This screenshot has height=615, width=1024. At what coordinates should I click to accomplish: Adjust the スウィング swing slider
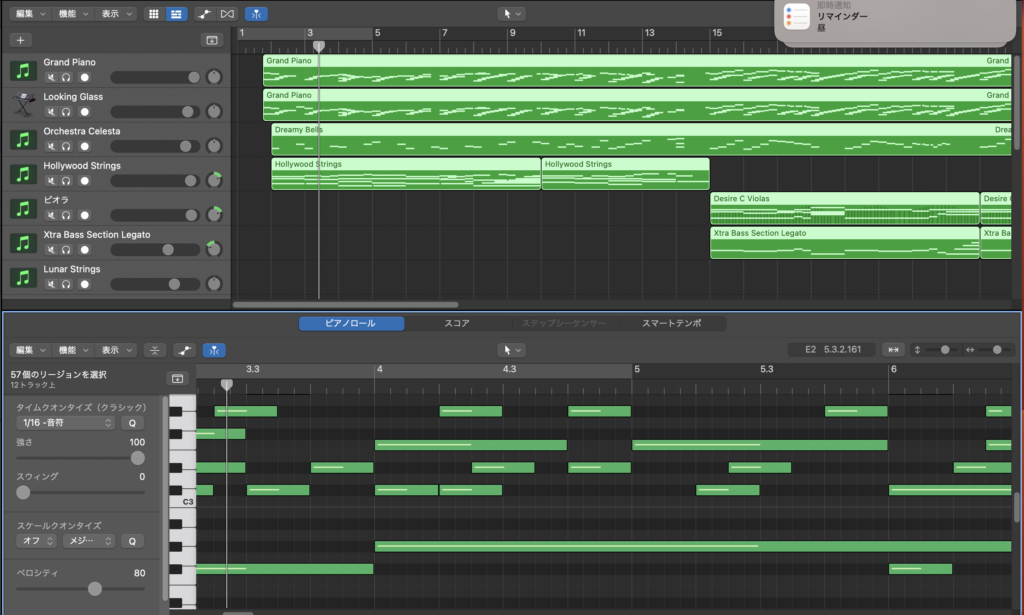point(80,493)
